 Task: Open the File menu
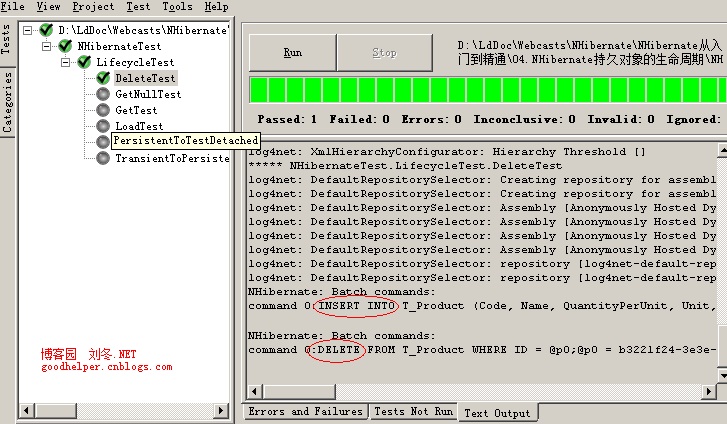pyautogui.click(x=13, y=6)
